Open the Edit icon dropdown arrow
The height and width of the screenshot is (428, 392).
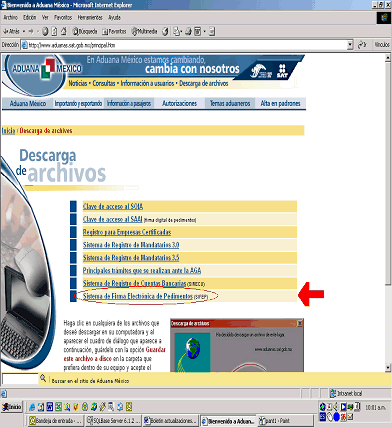[x=204, y=32]
